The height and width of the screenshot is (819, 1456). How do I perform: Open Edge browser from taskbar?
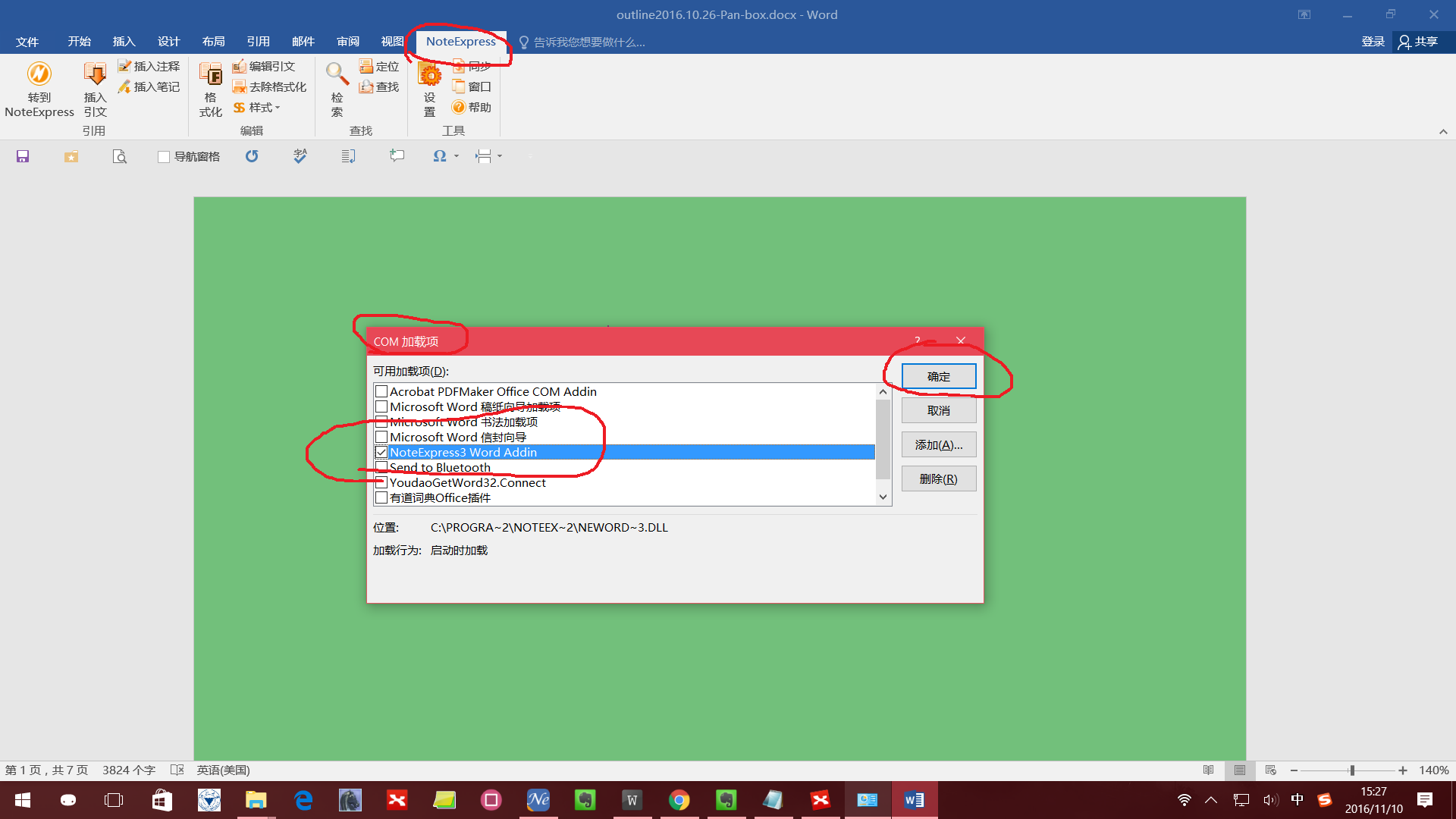[303, 800]
